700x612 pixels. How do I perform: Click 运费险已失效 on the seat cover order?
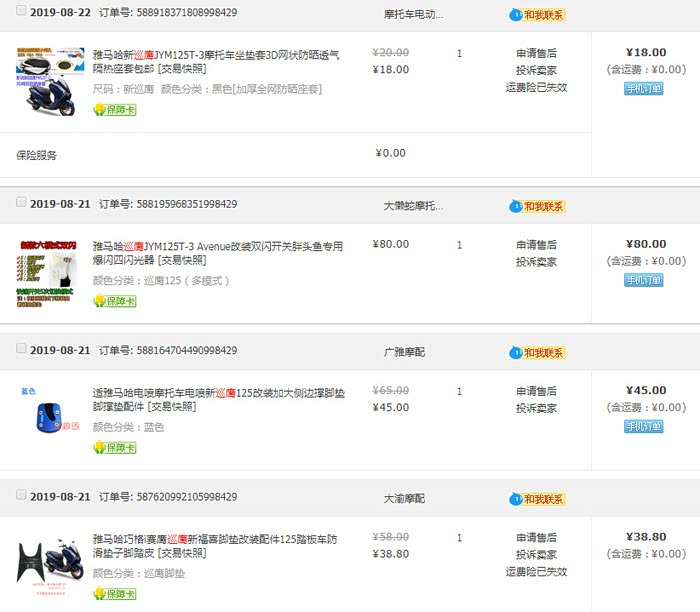536,87
